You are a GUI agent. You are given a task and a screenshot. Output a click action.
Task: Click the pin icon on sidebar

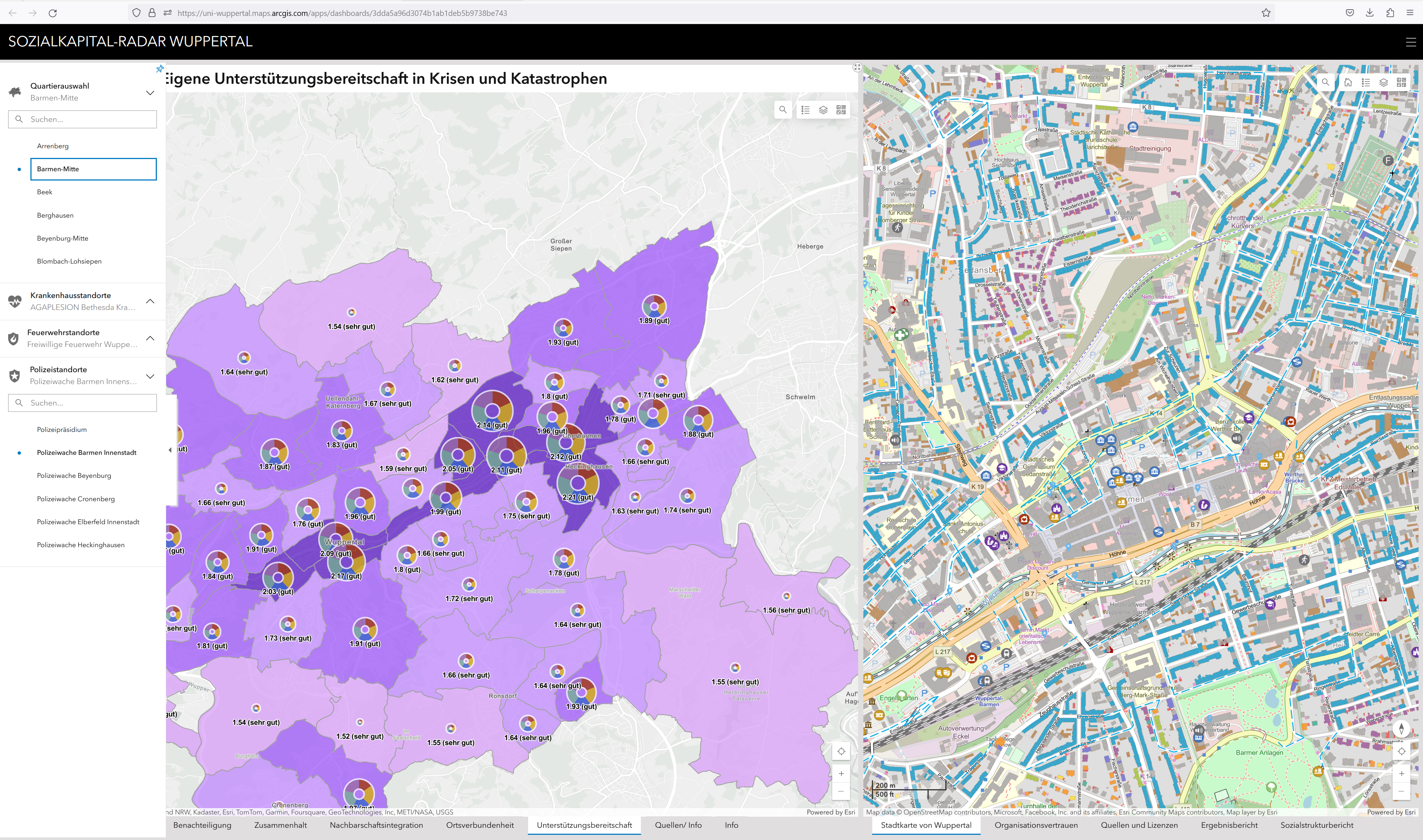tap(160, 69)
